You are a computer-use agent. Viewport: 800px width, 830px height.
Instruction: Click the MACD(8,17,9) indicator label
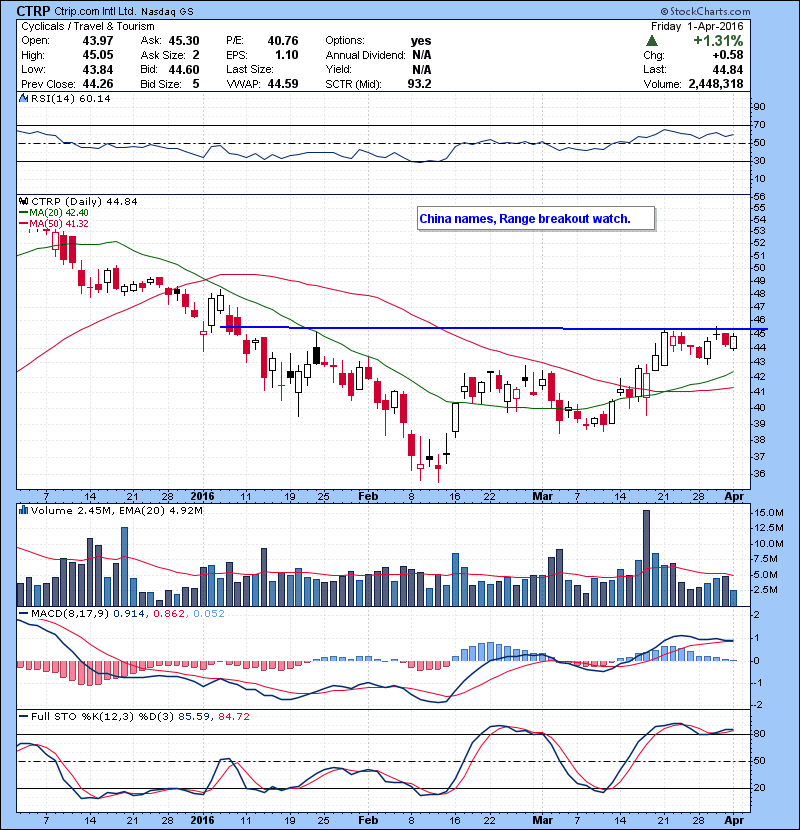(x=70, y=614)
